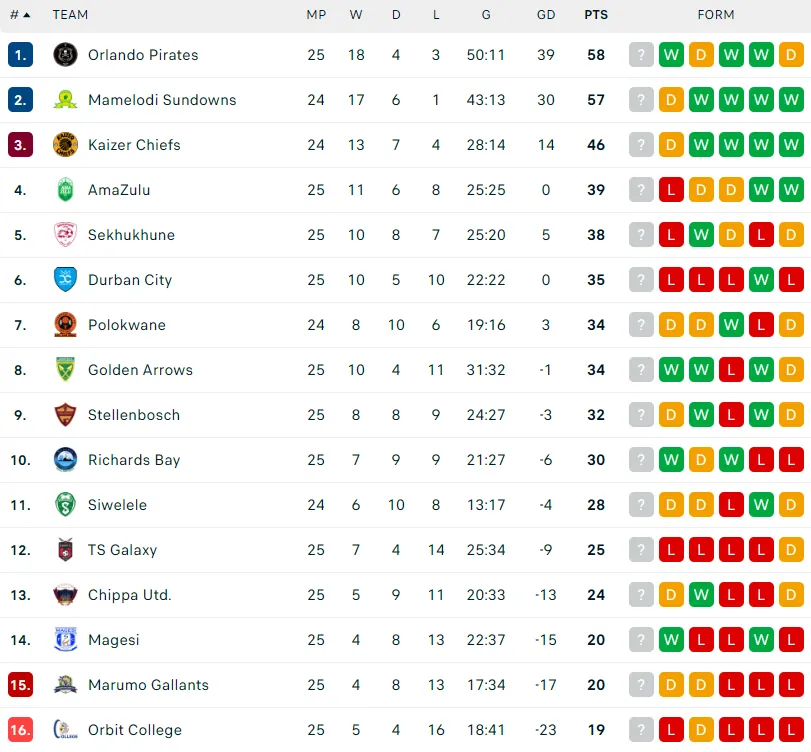811x752 pixels.
Task: Select the Durban City team badge
Action: (65, 280)
